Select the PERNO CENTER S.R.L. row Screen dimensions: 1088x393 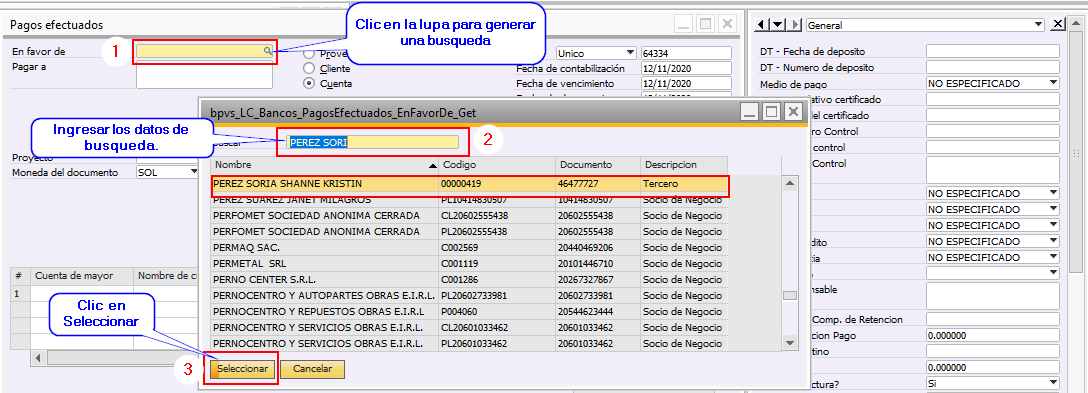(470, 280)
